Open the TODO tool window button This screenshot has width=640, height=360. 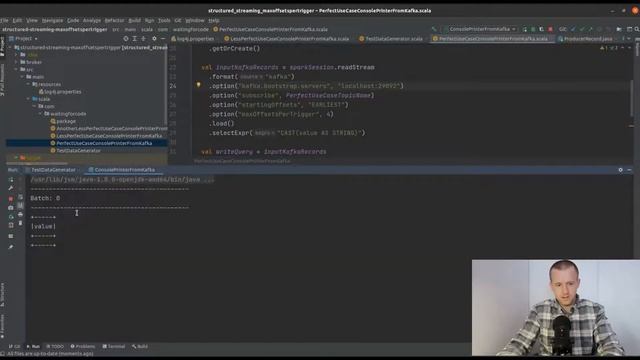[x=55, y=347]
